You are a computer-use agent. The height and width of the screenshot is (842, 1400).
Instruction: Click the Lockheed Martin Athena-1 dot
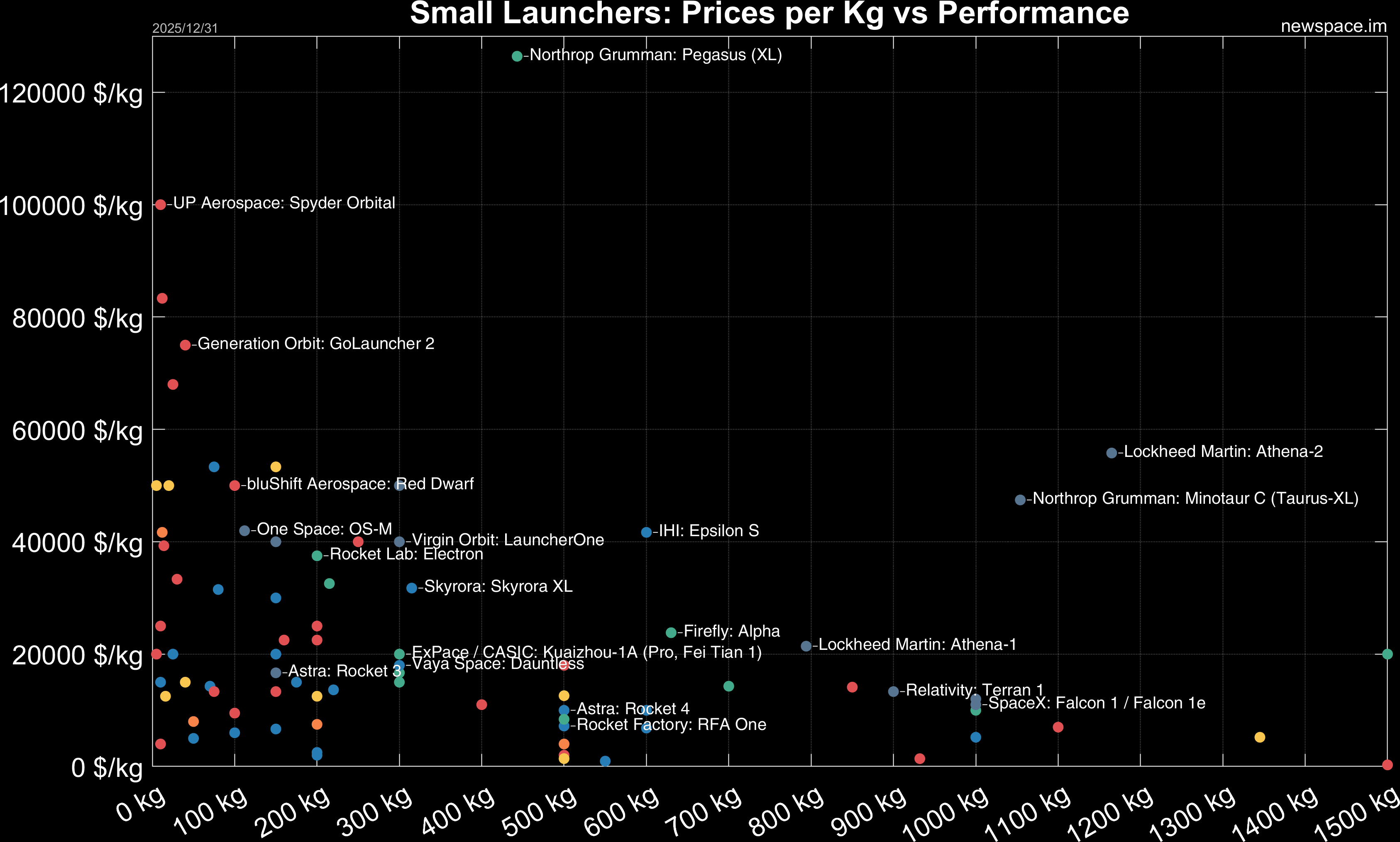(806, 646)
